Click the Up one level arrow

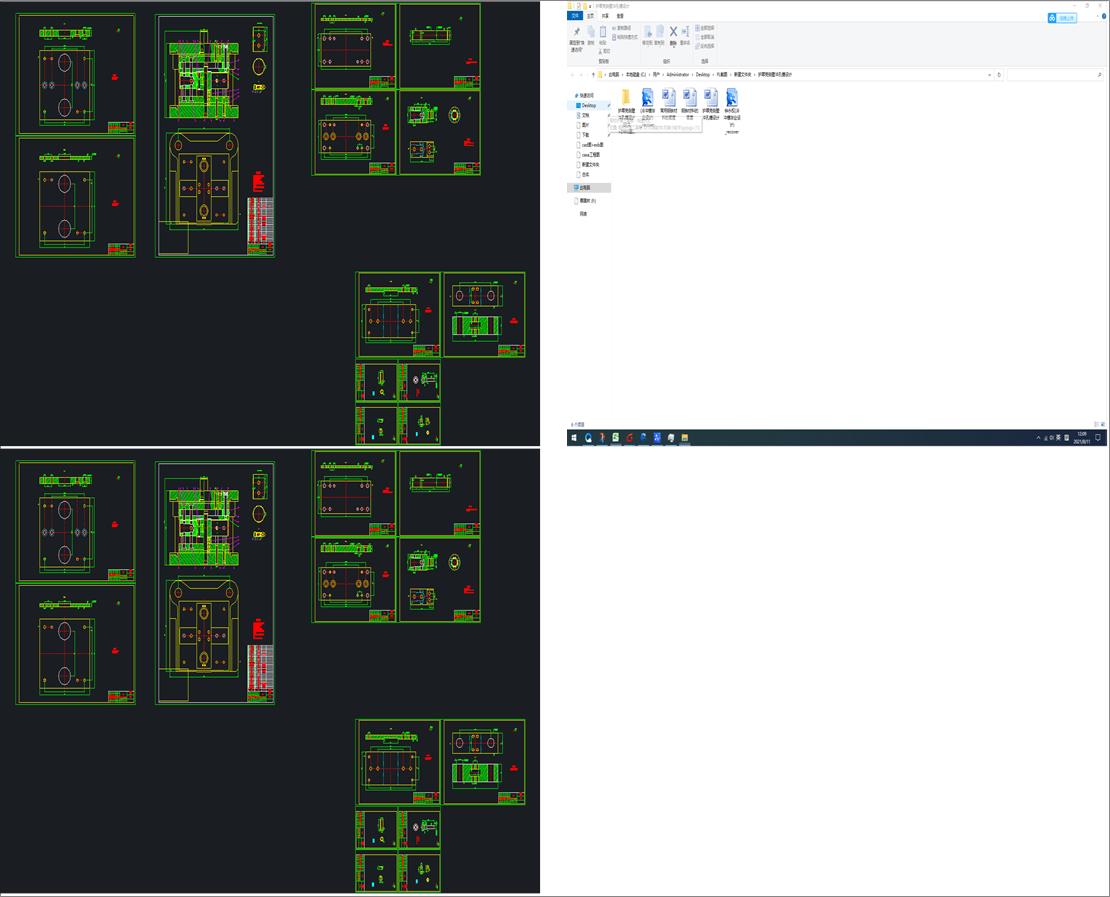593,74
